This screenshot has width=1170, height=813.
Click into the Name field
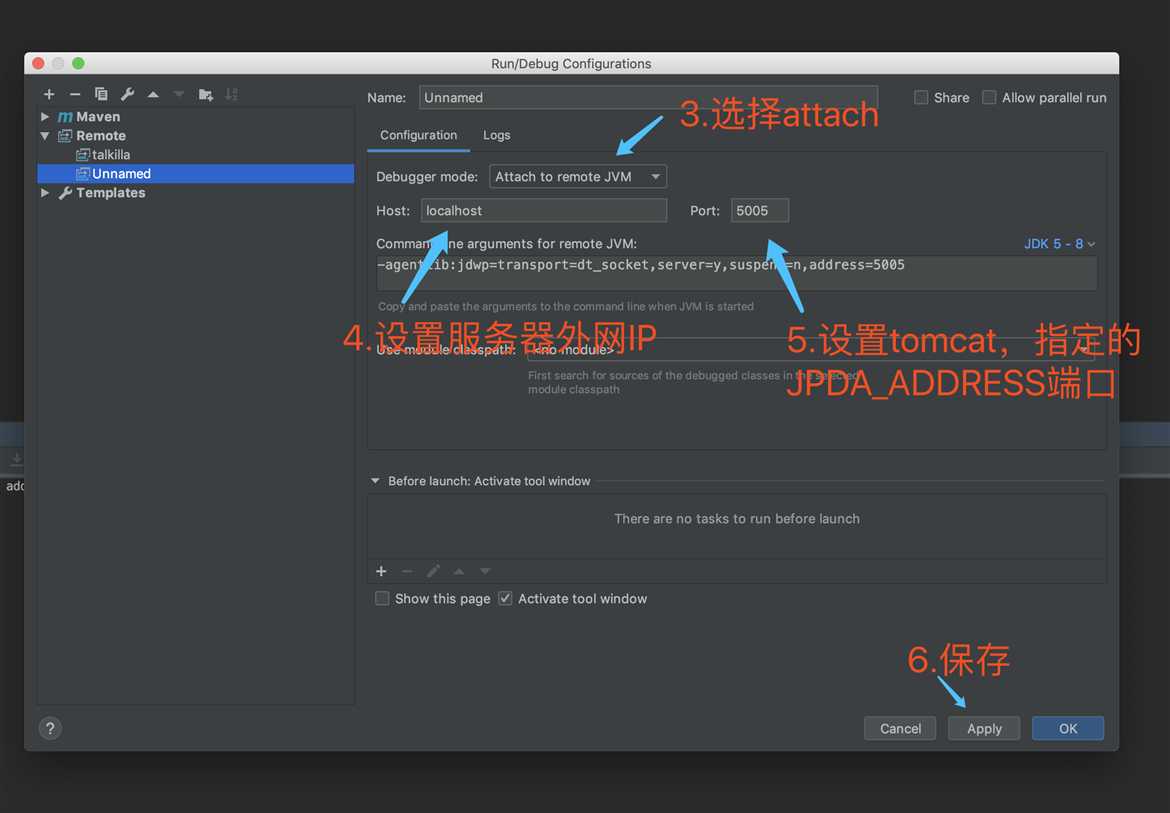pyautogui.click(x=648, y=97)
